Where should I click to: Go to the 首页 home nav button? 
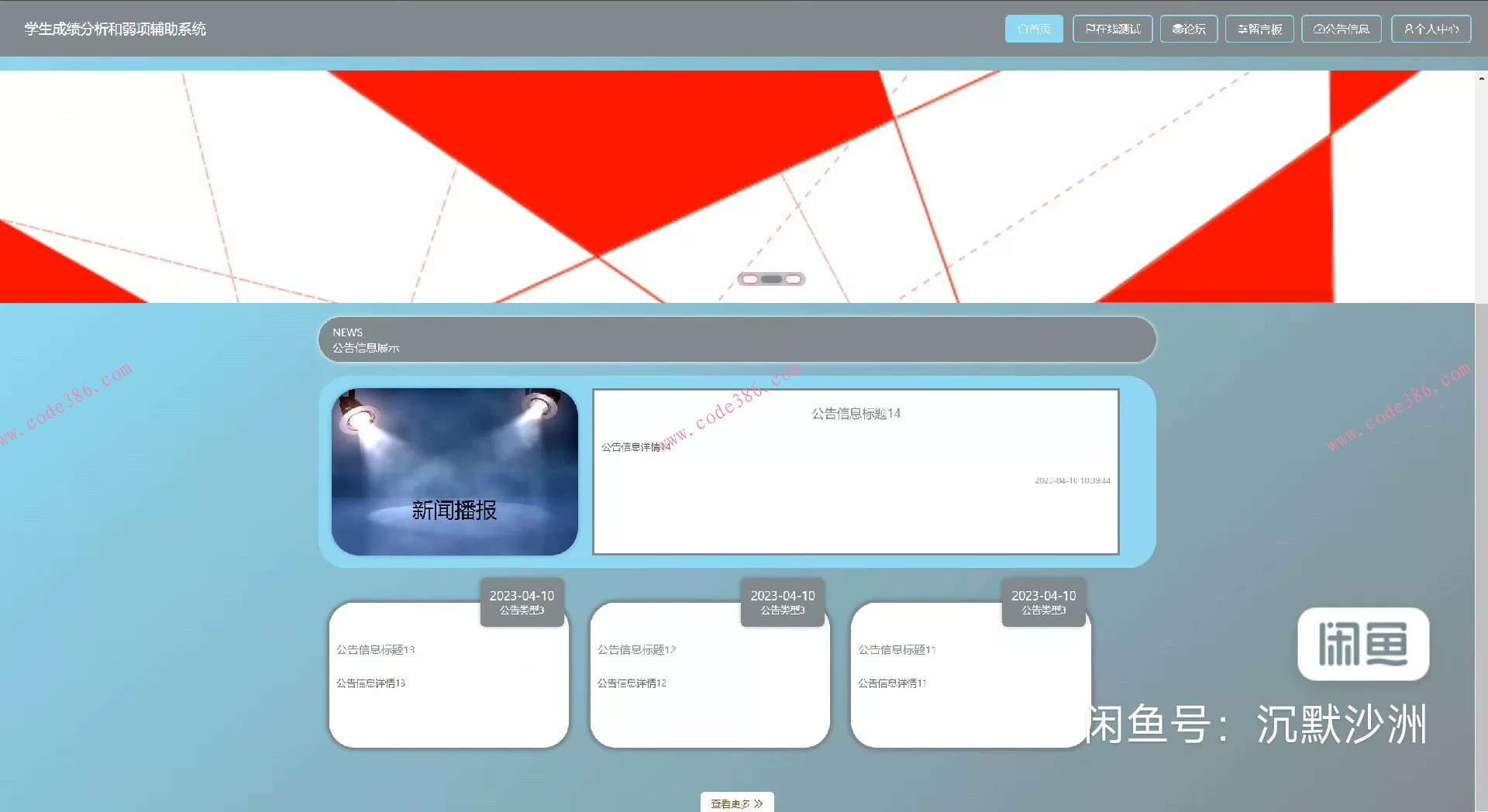[x=1033, y=29]
